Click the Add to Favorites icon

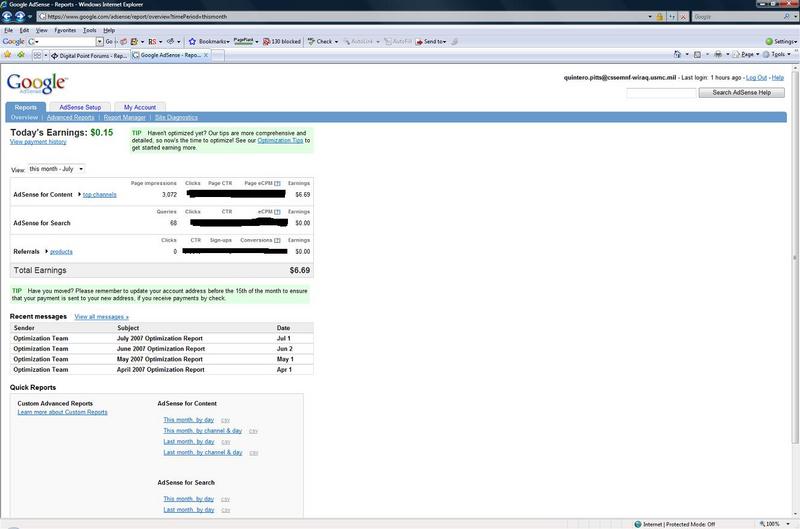[20, 55]
